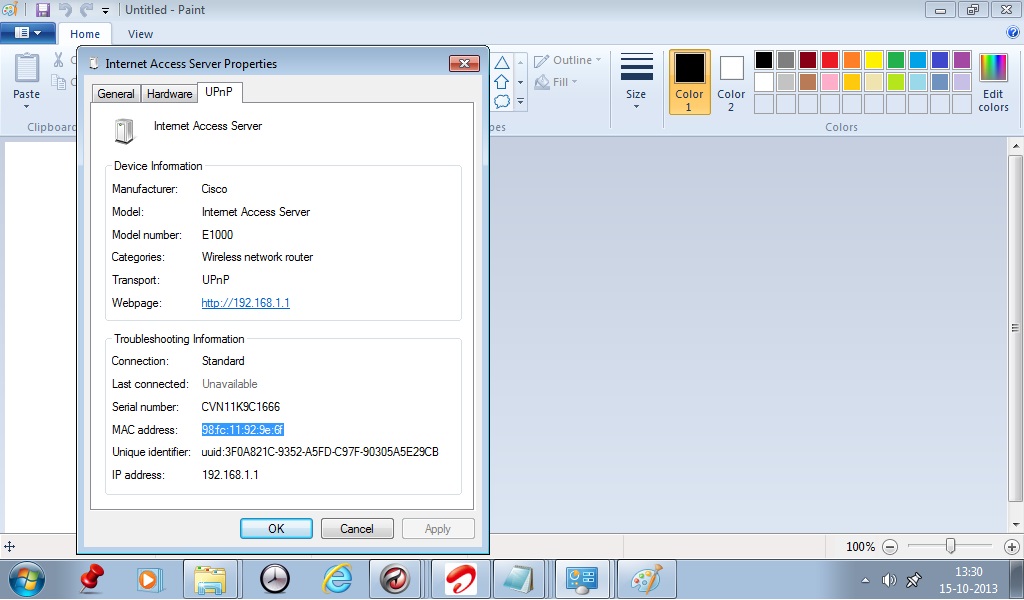Show hidden tray icons arrow
Viewport: 1024px width, 600px height.
click(866, 580)
